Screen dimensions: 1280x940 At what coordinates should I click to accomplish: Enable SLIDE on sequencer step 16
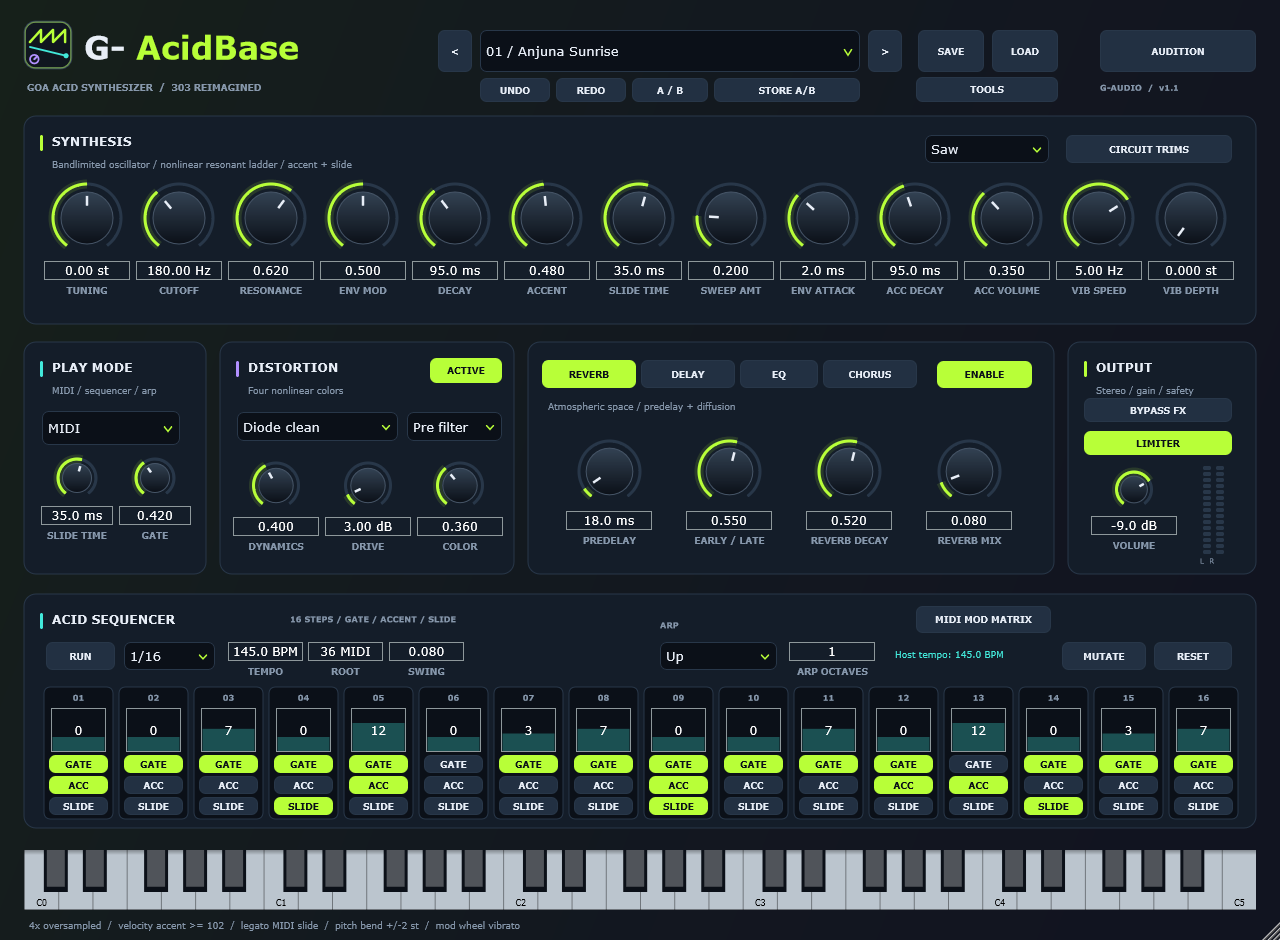pos(1204,807)
